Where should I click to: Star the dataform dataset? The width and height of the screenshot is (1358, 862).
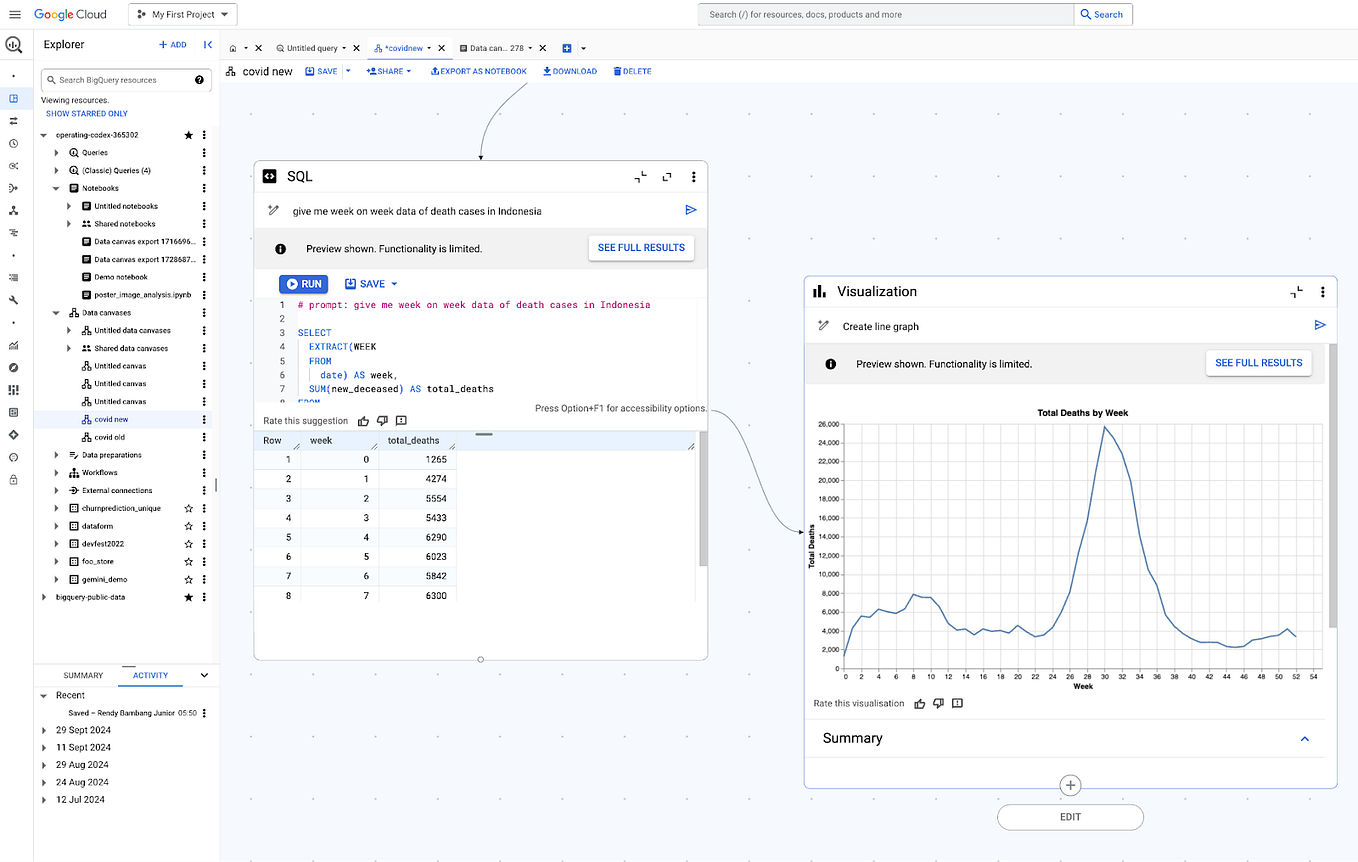tap(187, 525)
